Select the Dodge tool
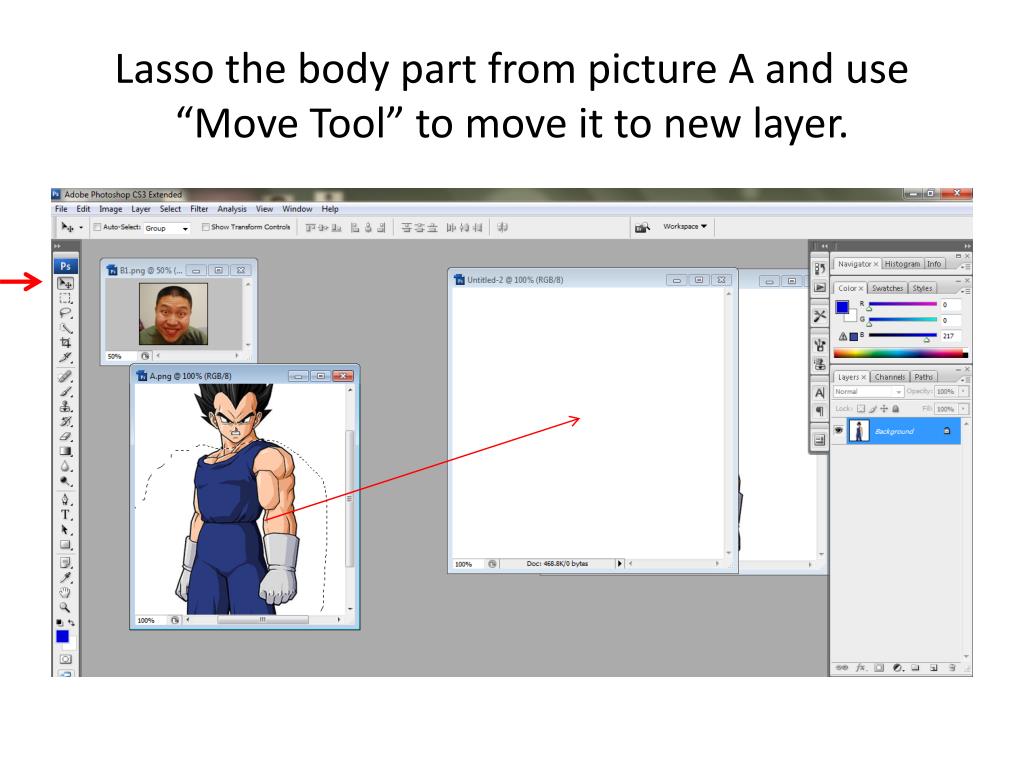Screen dimensions: 1024x768 point(65,481)
